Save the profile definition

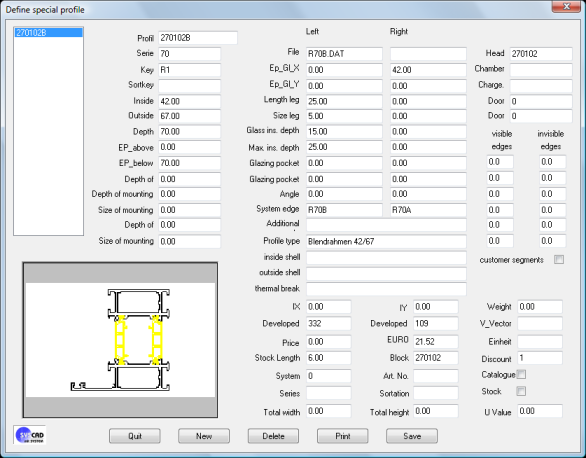[412, 436]
